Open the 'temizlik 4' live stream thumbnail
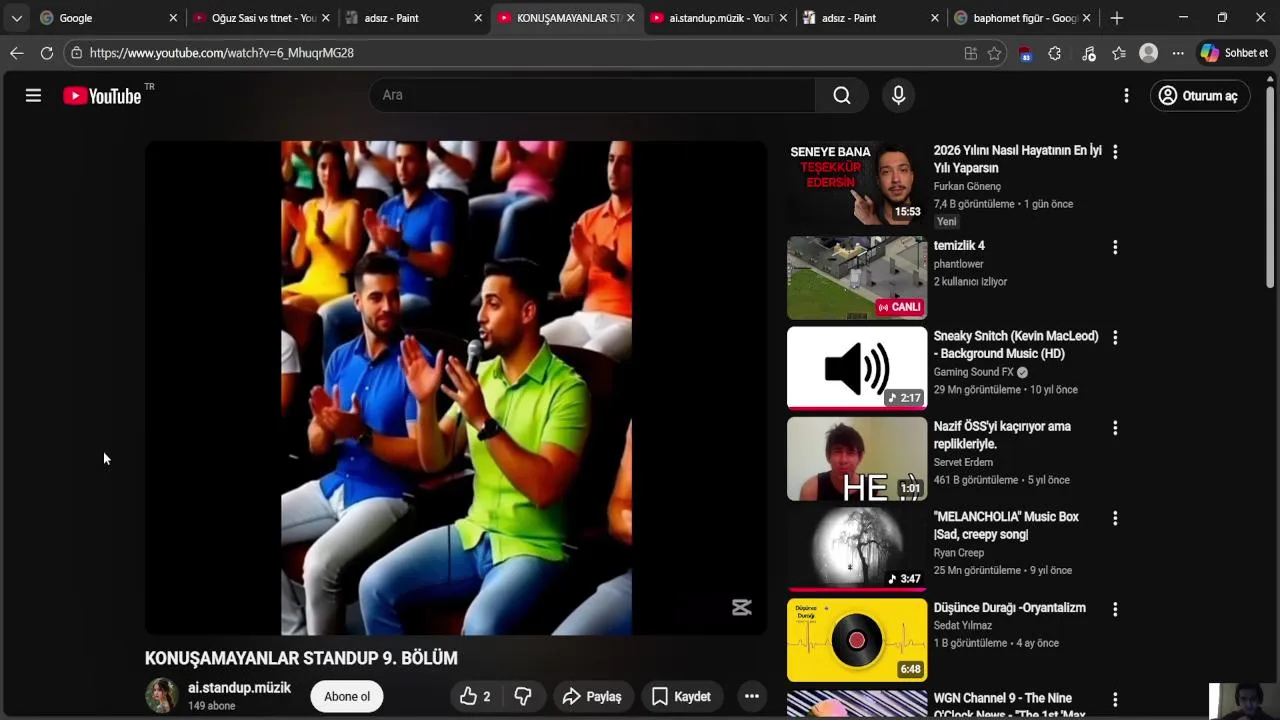Screen dimensions: 1280x720 pos(857,278)
